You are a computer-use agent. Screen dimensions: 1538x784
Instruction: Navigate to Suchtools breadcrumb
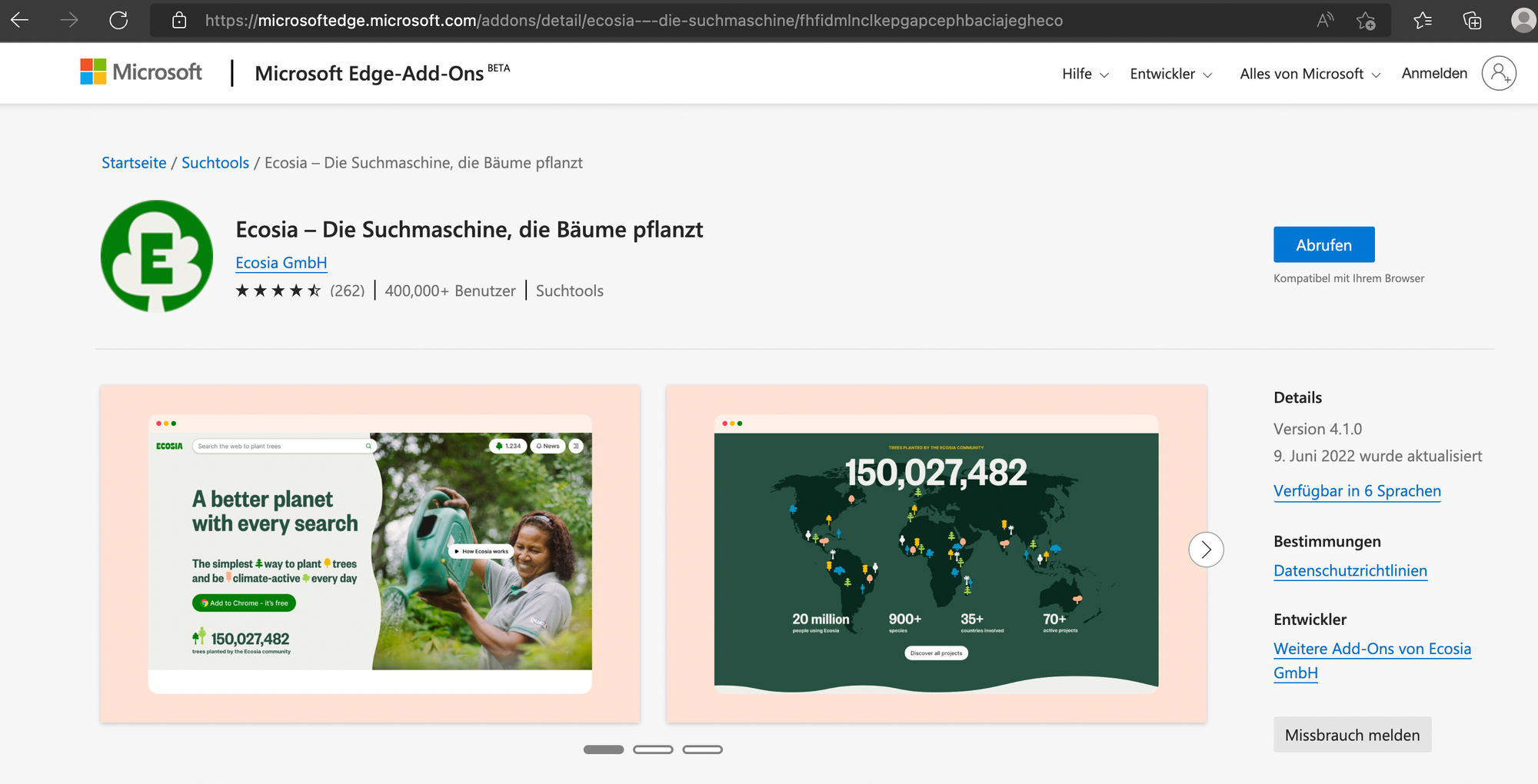[215, 163]
